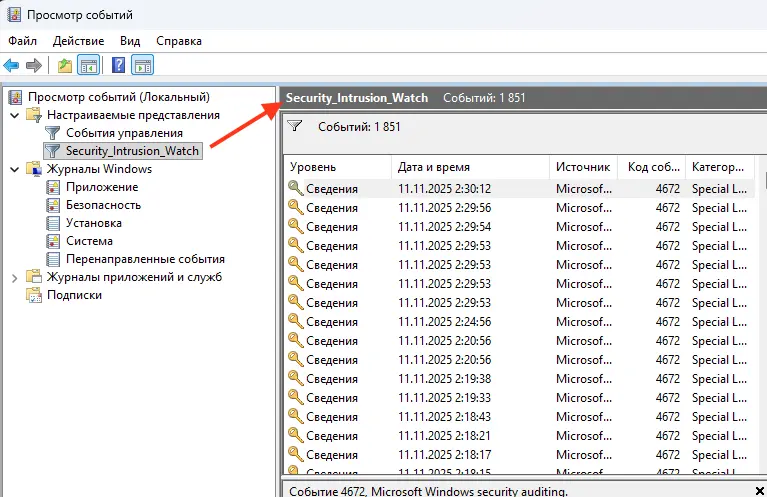Toggle the show/hide console tree icon
This screenshot has height=497, width=767.
coord(89,66)
